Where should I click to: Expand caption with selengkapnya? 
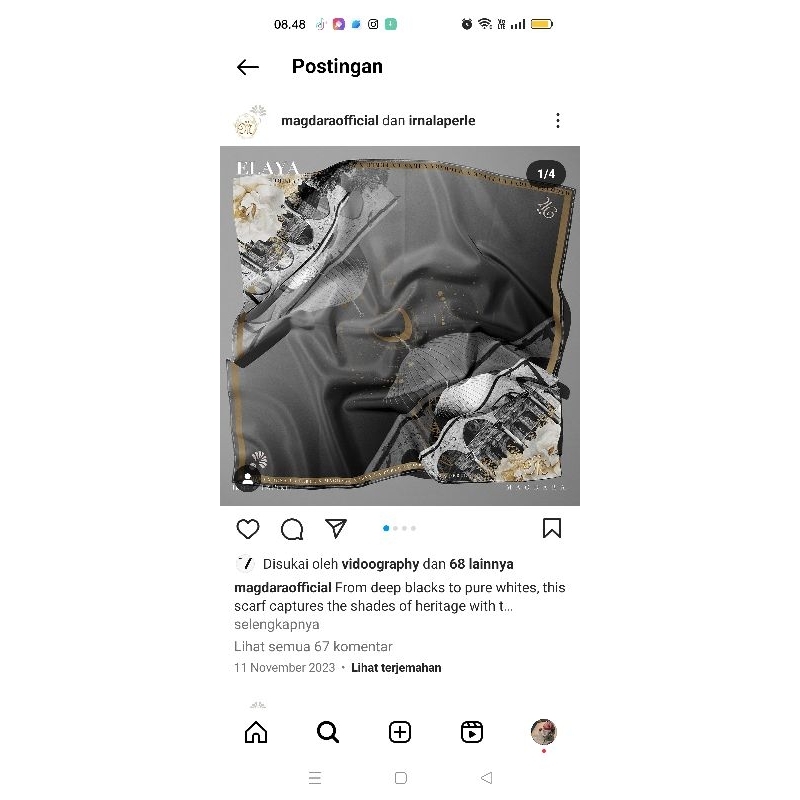pyautogui.click(x=277, y=624)
